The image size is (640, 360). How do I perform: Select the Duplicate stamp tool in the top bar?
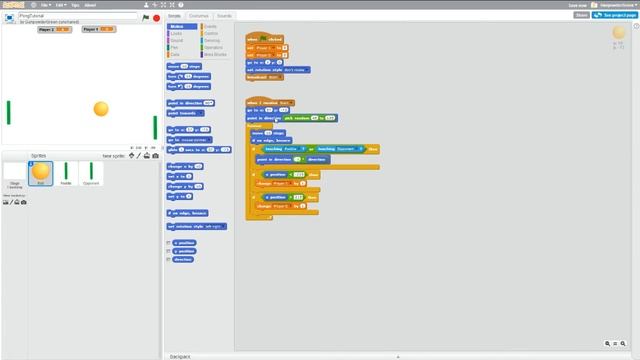(146, 5)
